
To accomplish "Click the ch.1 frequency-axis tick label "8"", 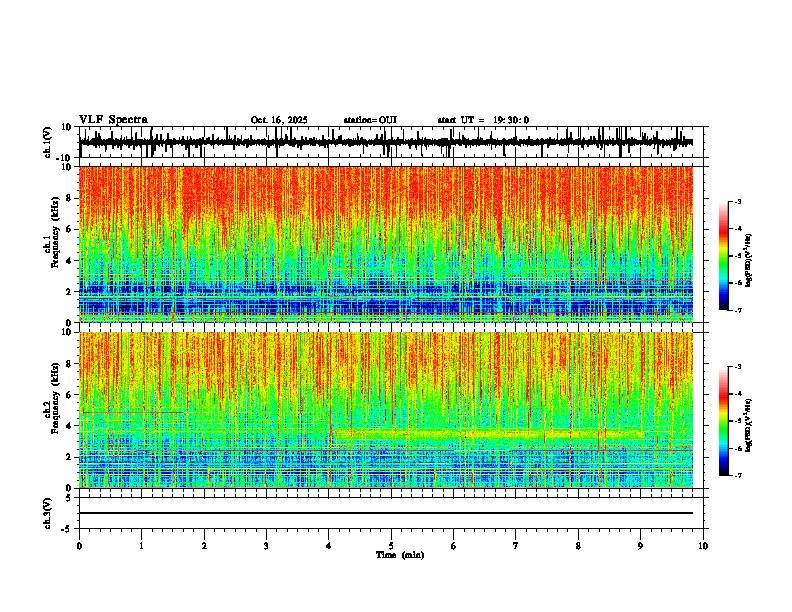I will (x=69, y=198).
